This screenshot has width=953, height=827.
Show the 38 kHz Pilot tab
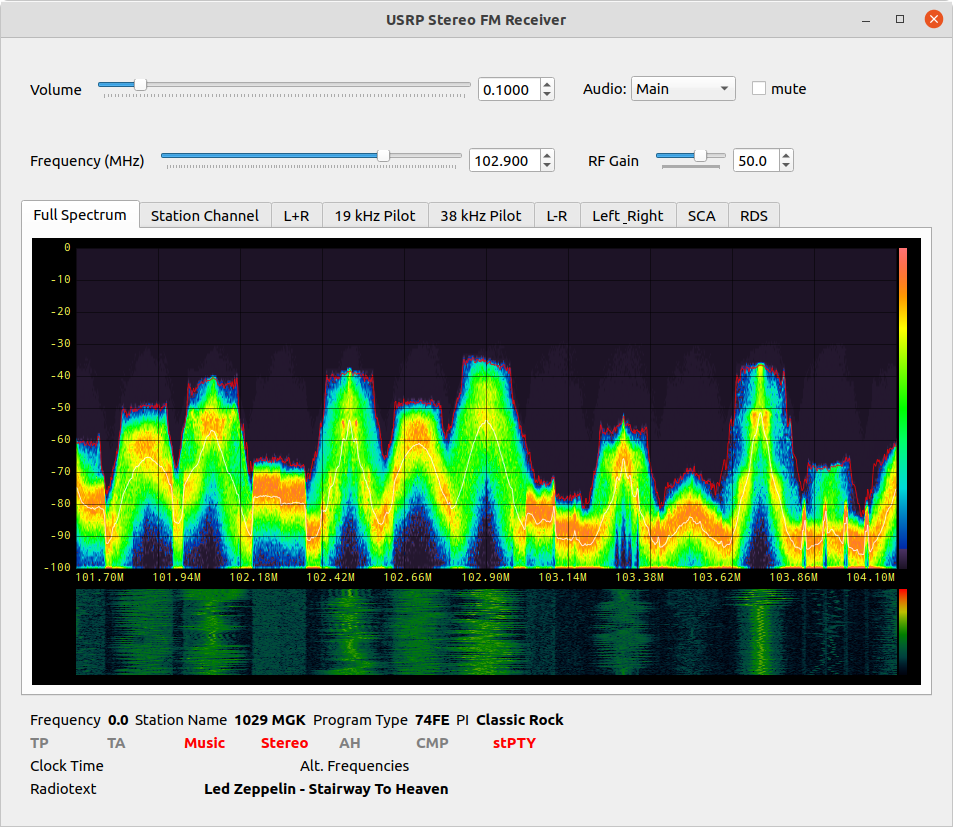pos(481,216)
